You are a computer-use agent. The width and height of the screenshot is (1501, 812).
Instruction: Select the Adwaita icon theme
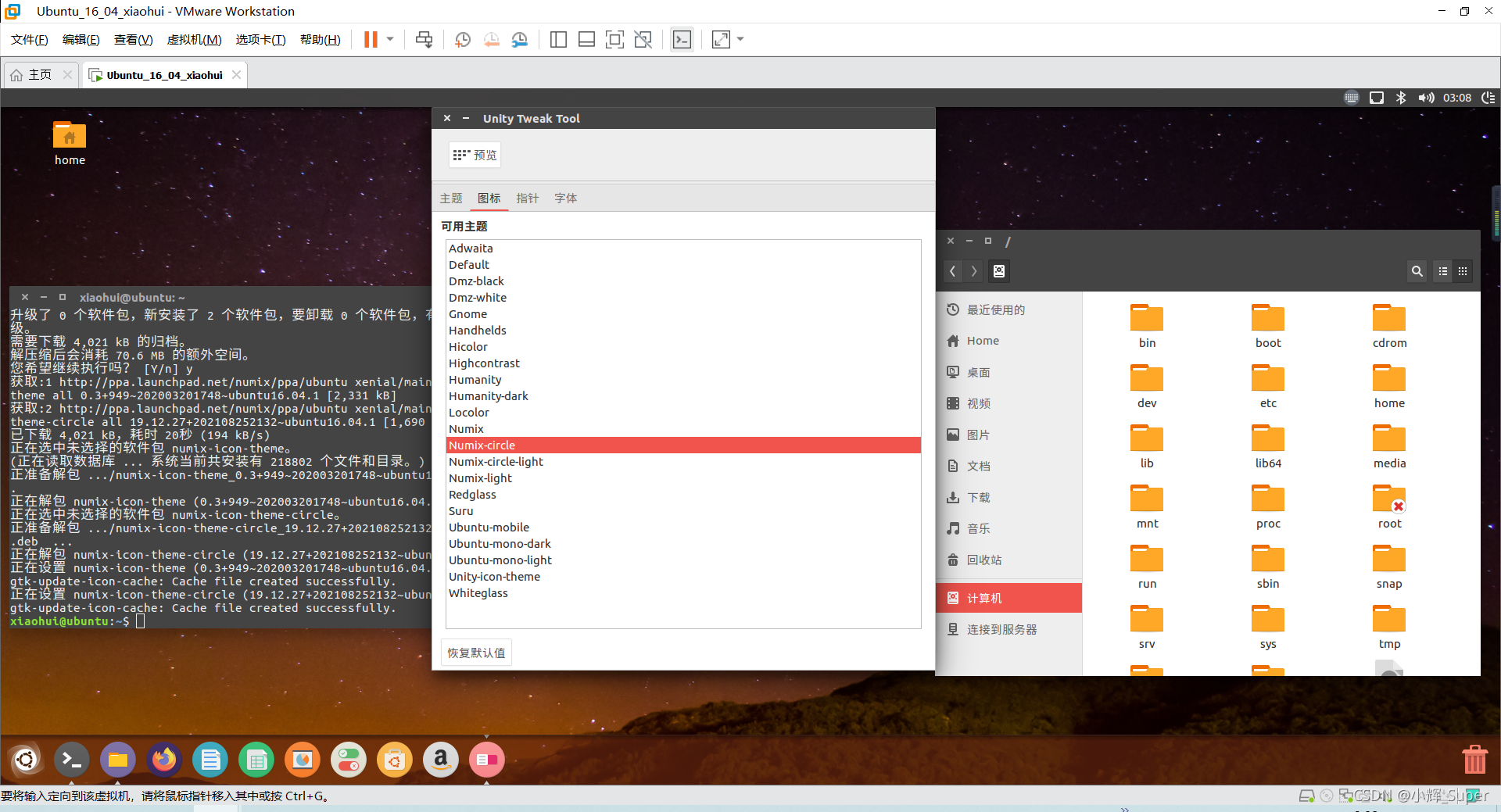[x=683, y=249]
